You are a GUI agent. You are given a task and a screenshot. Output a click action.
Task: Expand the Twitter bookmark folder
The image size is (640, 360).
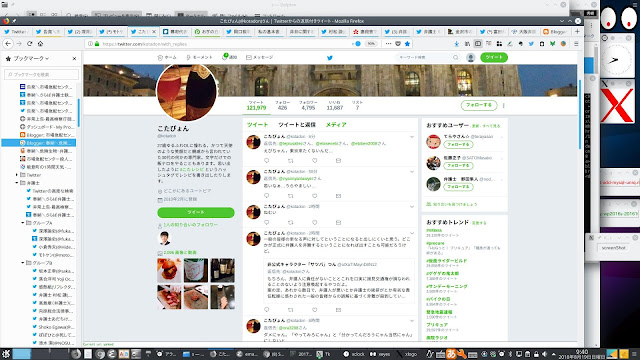point(17,175)
